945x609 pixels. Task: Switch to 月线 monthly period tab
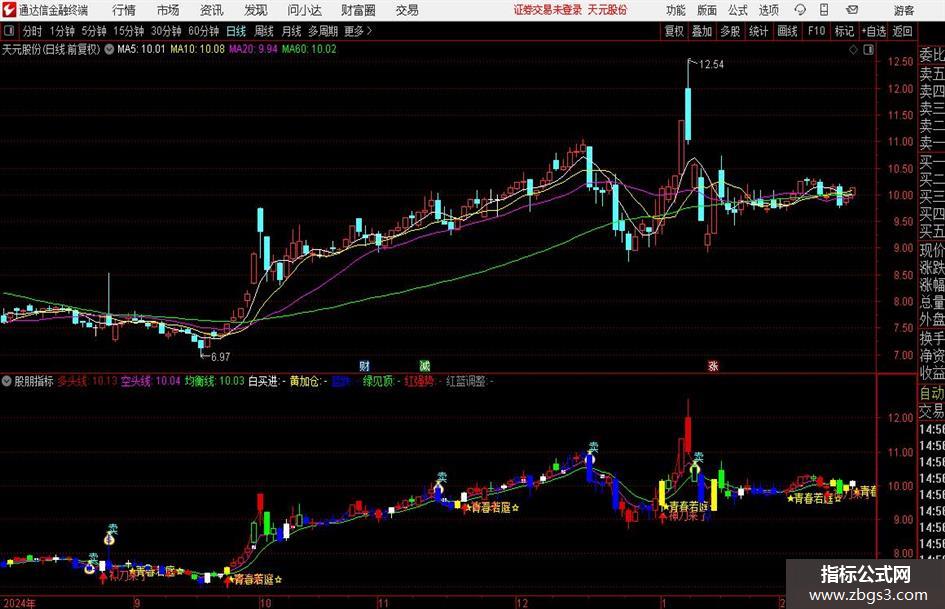(x=291, y=31)
